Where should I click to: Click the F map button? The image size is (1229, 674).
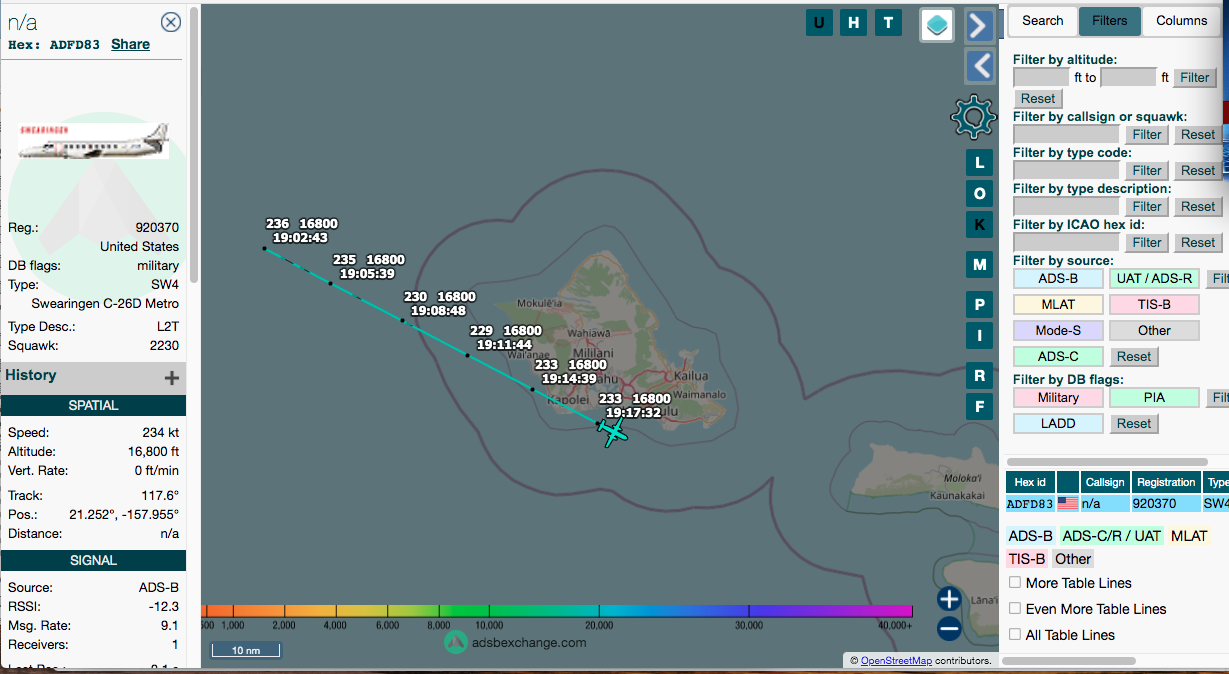(979, 407)
